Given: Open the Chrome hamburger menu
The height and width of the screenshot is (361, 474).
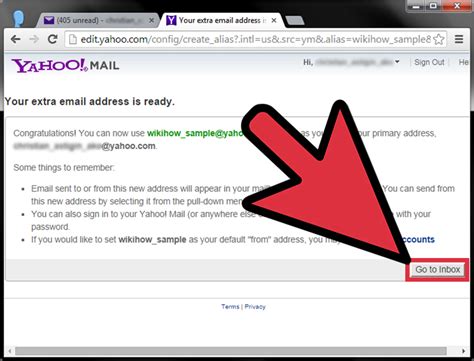Looking at the screenshot, I should 459,39.
